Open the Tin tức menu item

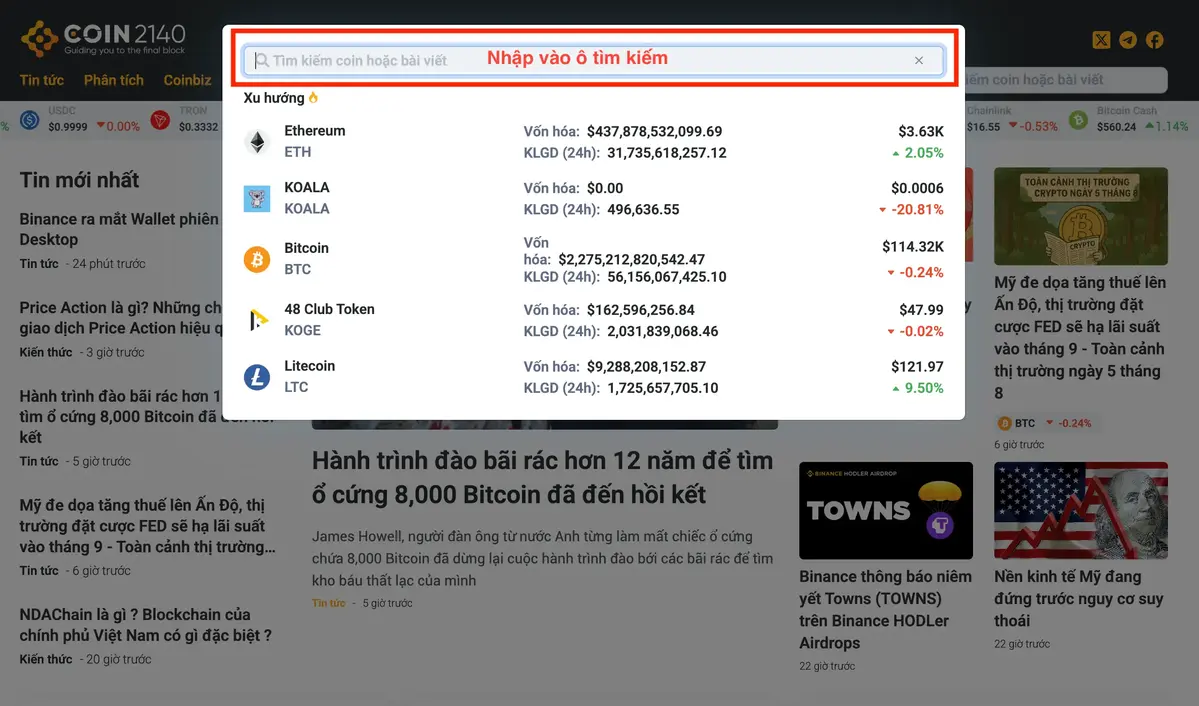pos(41,80)
